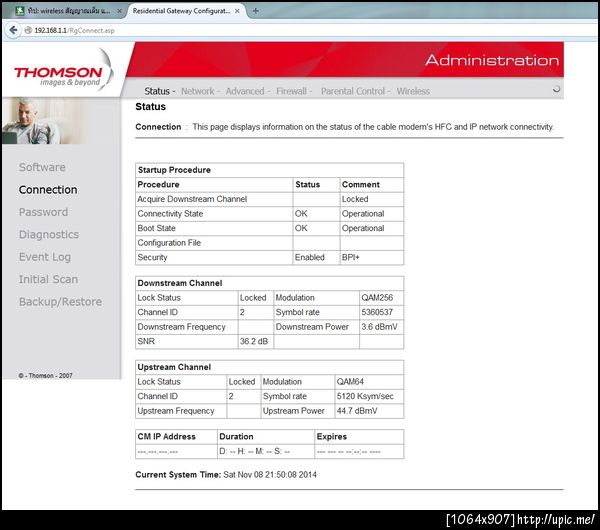Open the Parental Control menu
Image resolution: width=600 pixels, height=530 pixels.
[x=352, y=91]
